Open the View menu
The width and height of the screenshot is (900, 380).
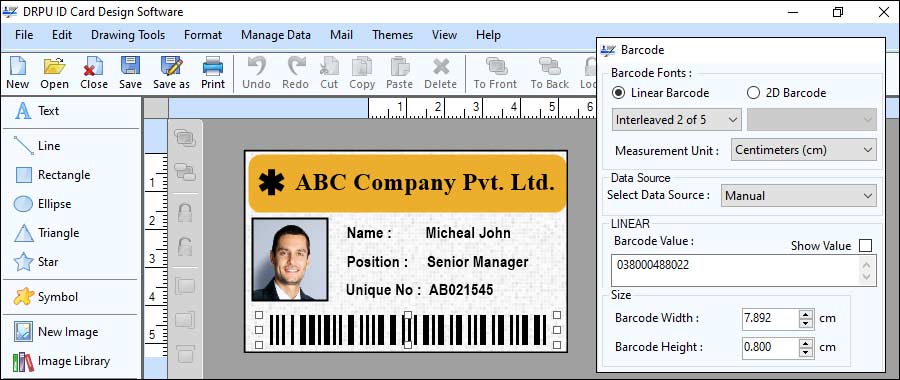[444, 35]
